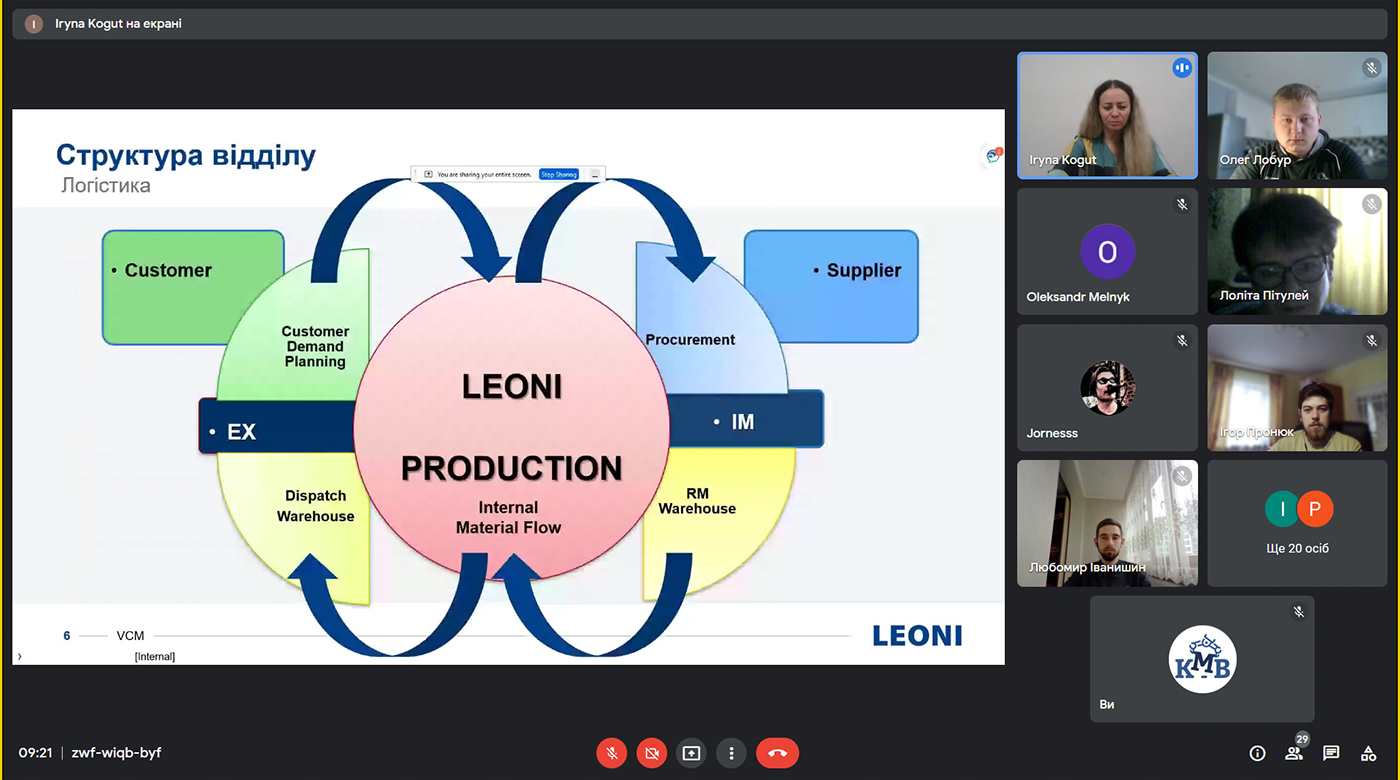Select Ігор Пронюк video tile
Image resolution: width=1400 pixels, height=780 pixels.
(1297, 387)
